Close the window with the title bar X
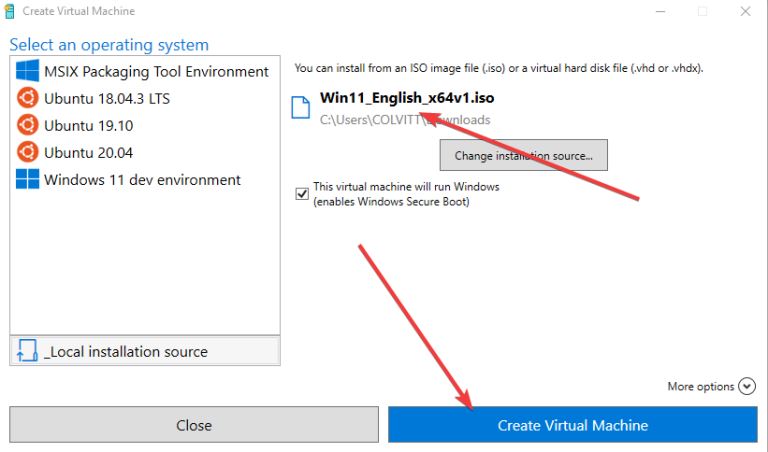The height and width of the screenshot is (452, 768). point(745,11)
